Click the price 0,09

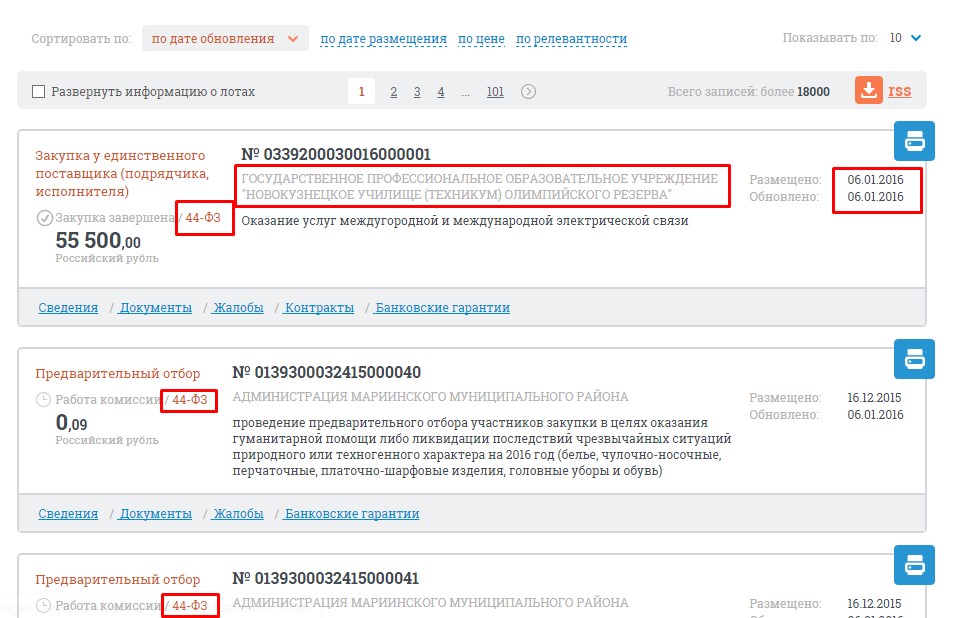(72, 423)
